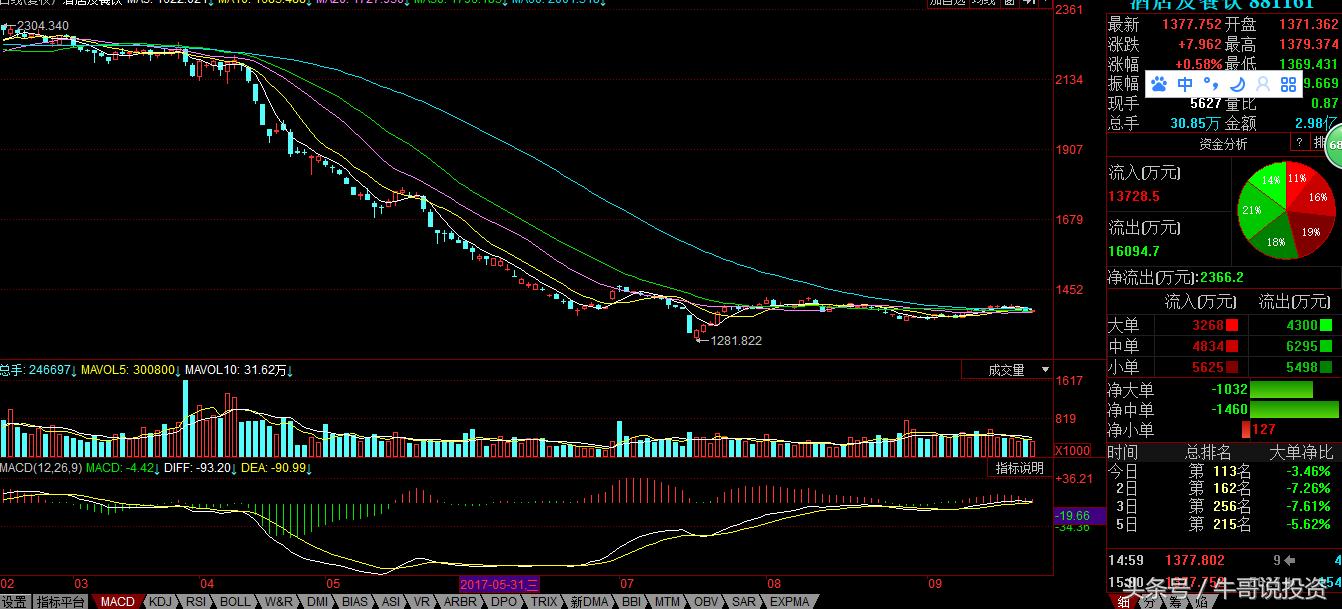Click the 最高 value 1379.374
Screen dimensions: 1342x609
pyautogui.click(x=1308, y=44)
